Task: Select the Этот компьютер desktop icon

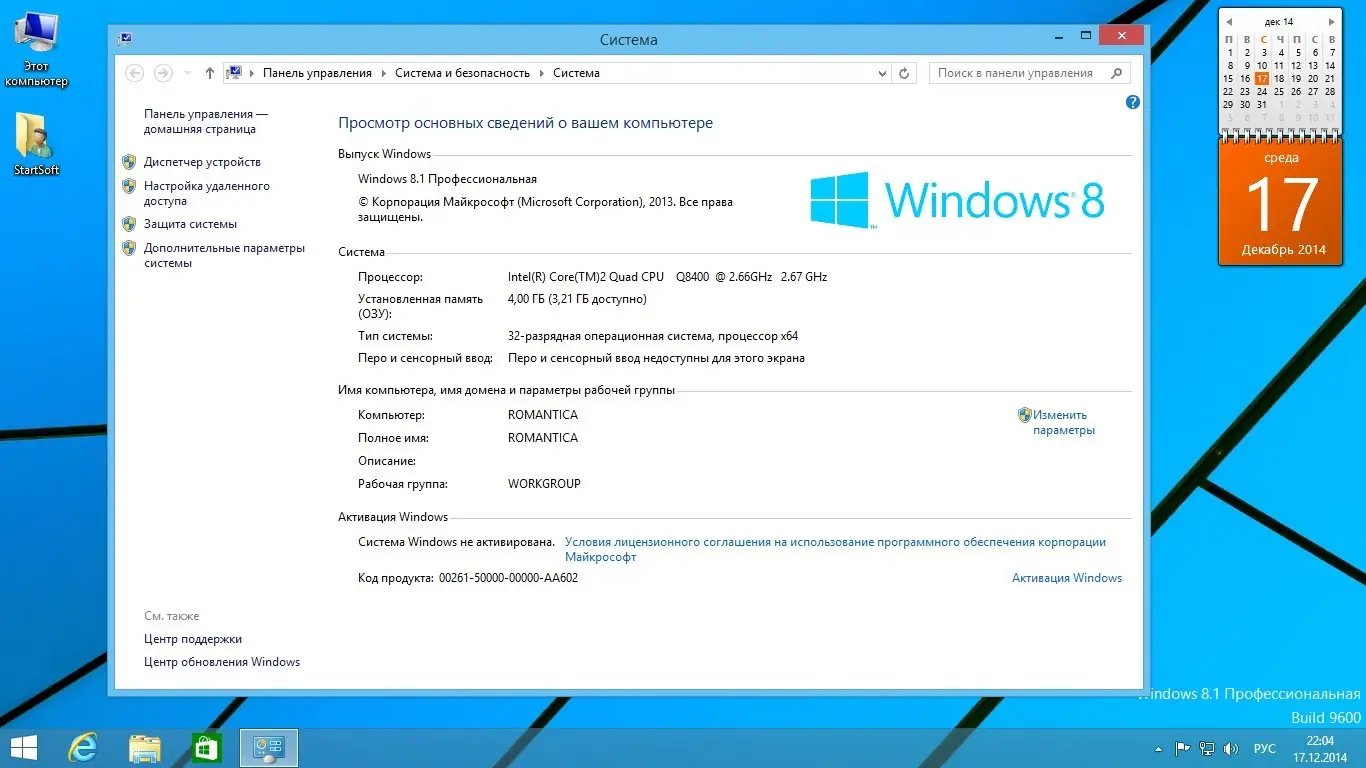Action: 36,50
